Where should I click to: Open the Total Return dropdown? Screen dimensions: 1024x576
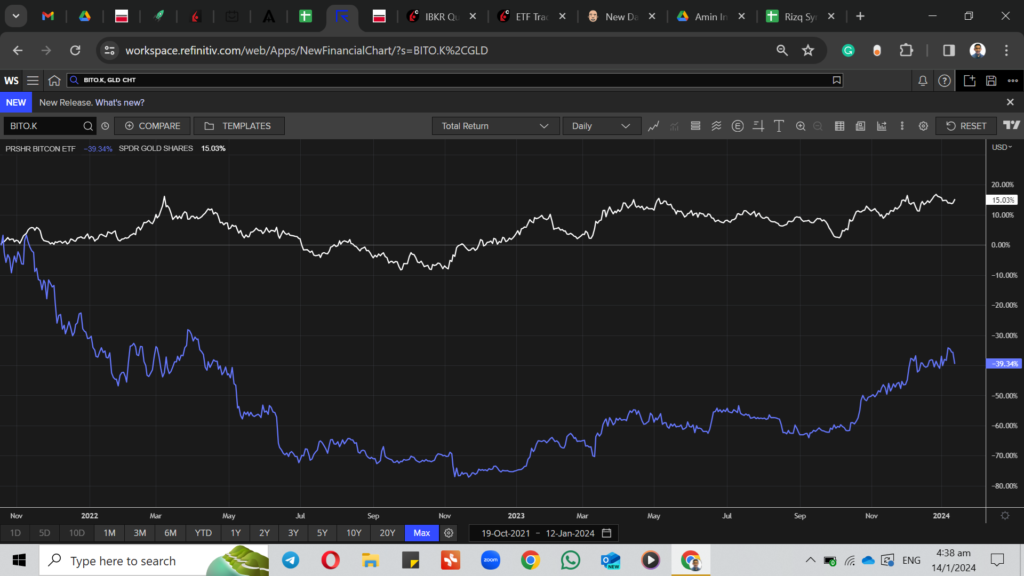[x=495, y=125]
